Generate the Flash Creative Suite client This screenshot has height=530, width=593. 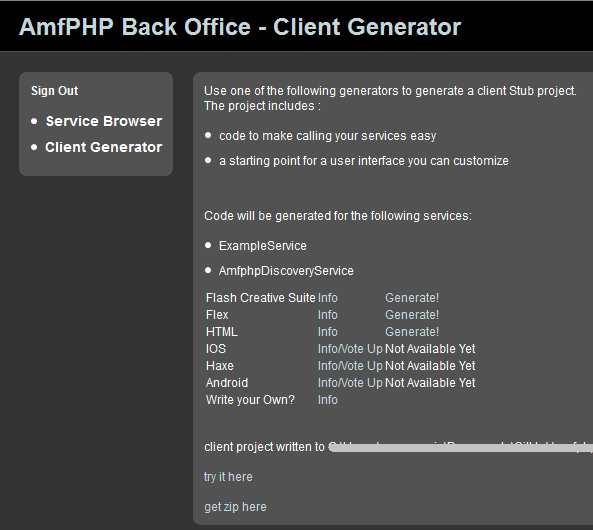[x=412, y=298]
